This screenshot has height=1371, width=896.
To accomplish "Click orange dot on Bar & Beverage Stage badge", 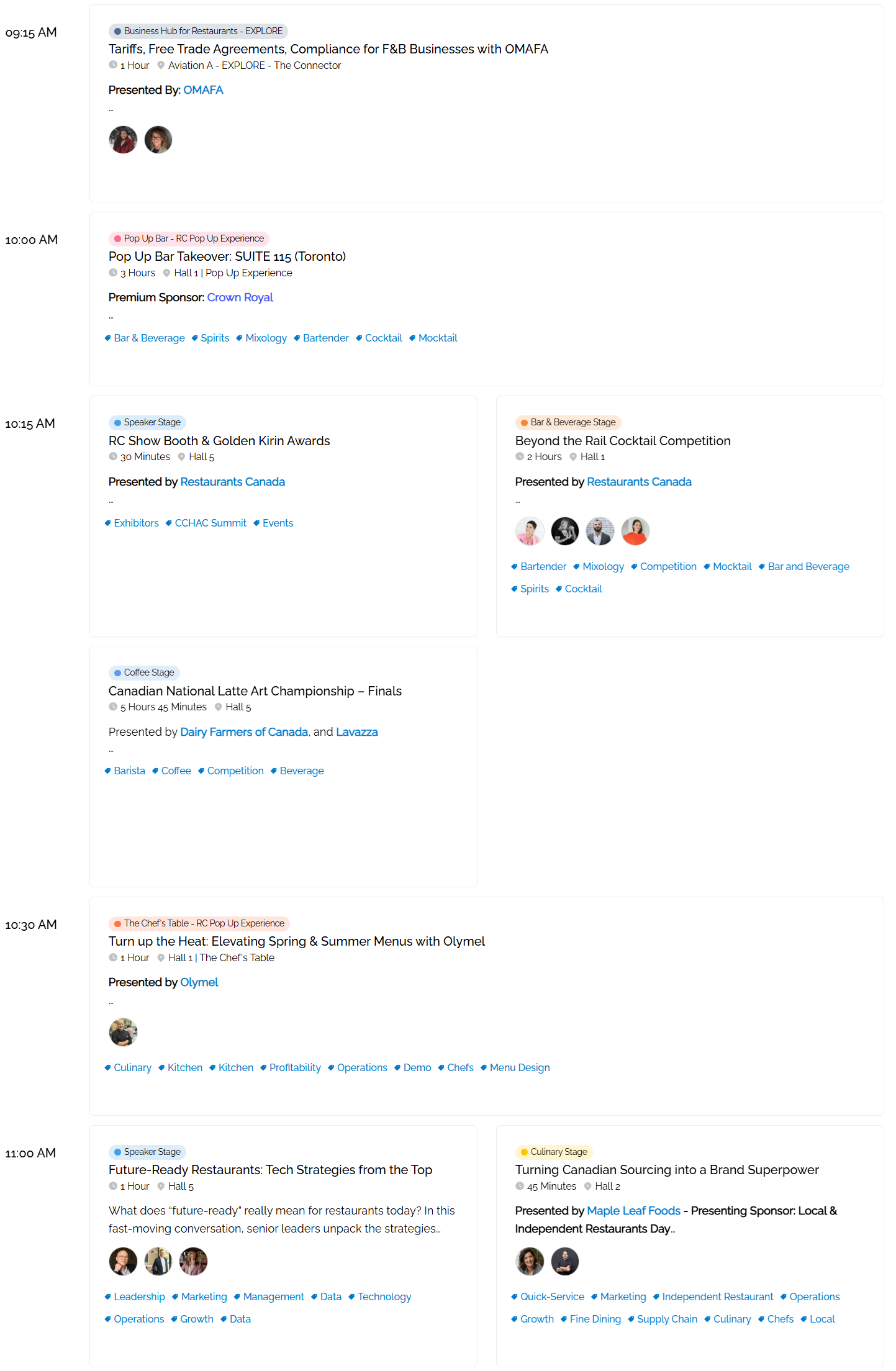I will tap(524, 423).
